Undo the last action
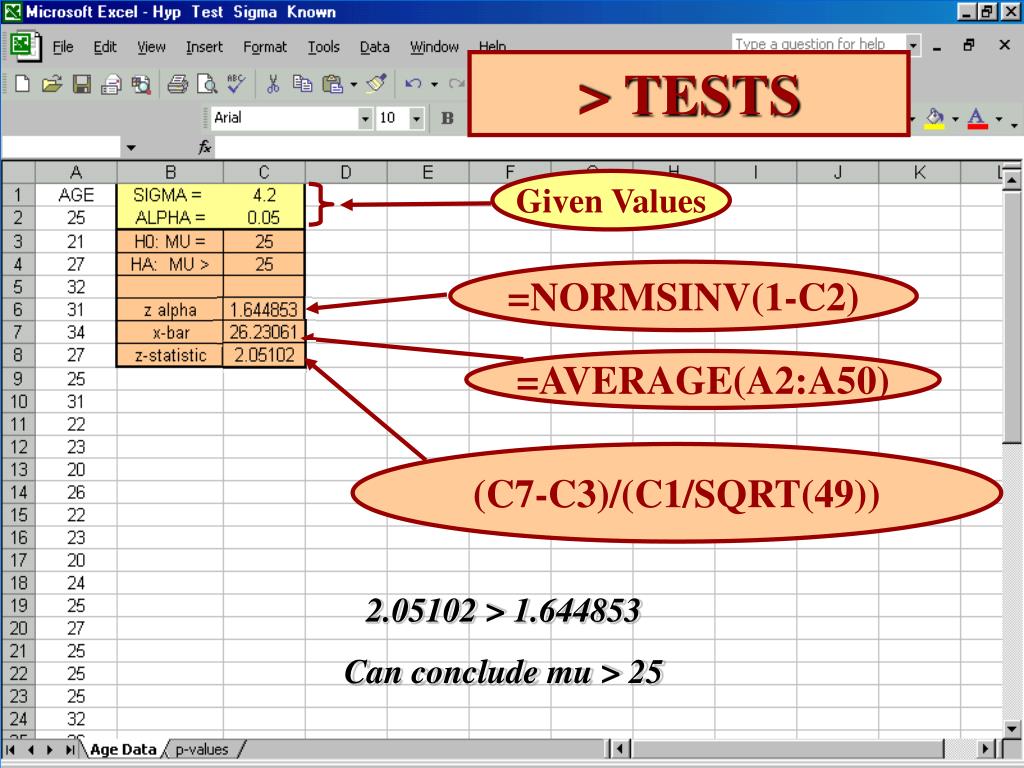Screen dimensions: 1024x768 coord(413,84)
